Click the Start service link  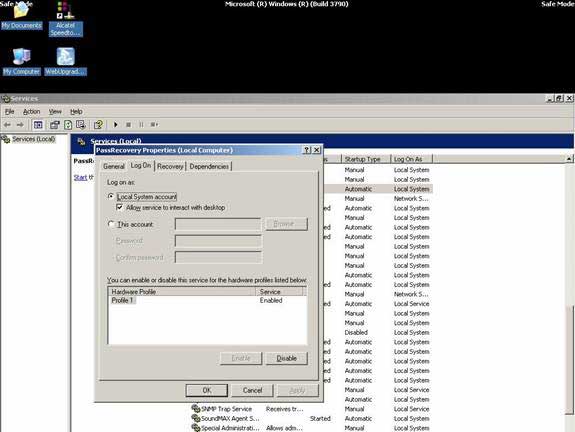(80, 177)
